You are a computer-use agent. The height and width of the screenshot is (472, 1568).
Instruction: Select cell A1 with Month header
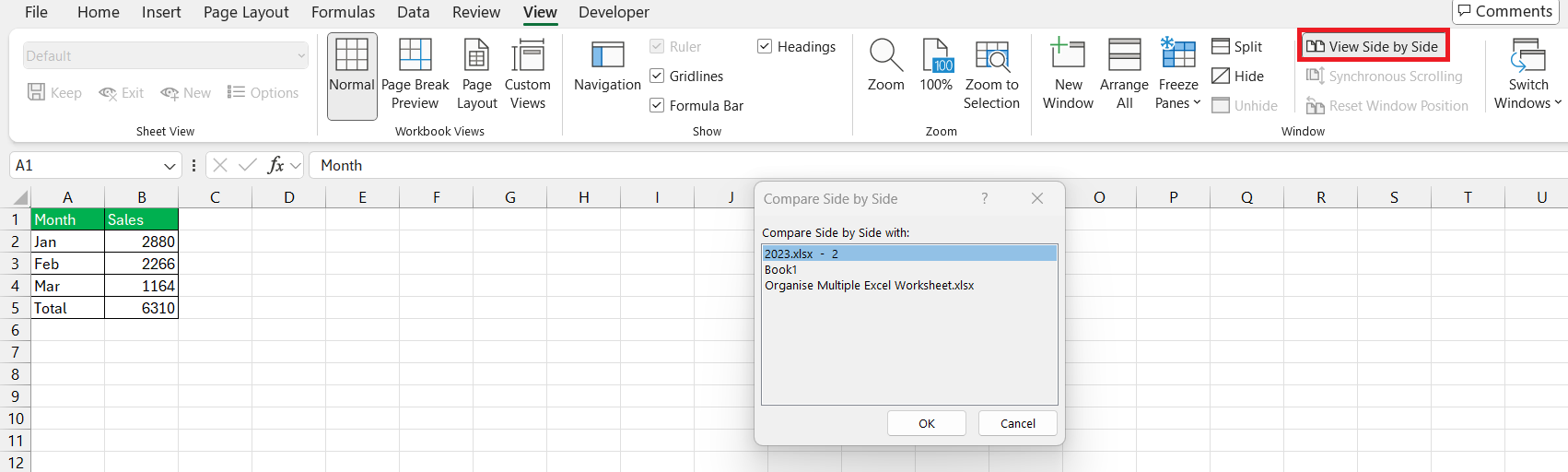[x=67, y=219]
